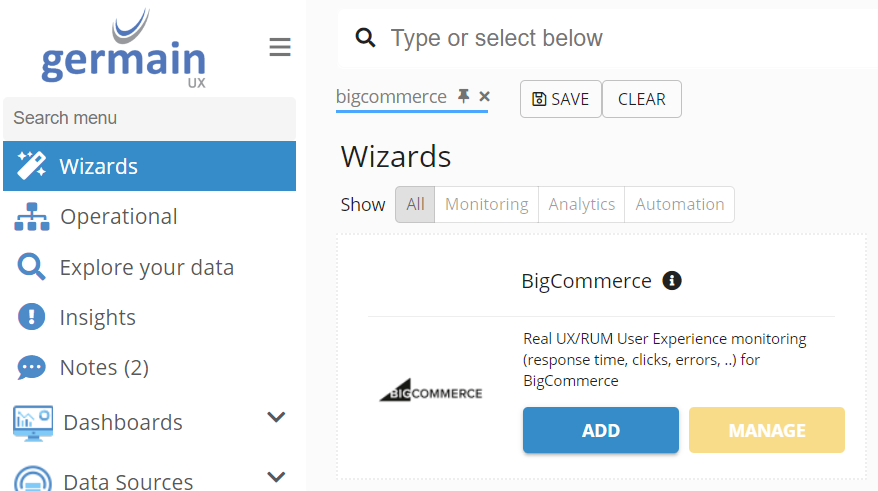The height and width of the screenshot is (491, 878).
Task: Click the MANAGE button
Action: (766, 430)
